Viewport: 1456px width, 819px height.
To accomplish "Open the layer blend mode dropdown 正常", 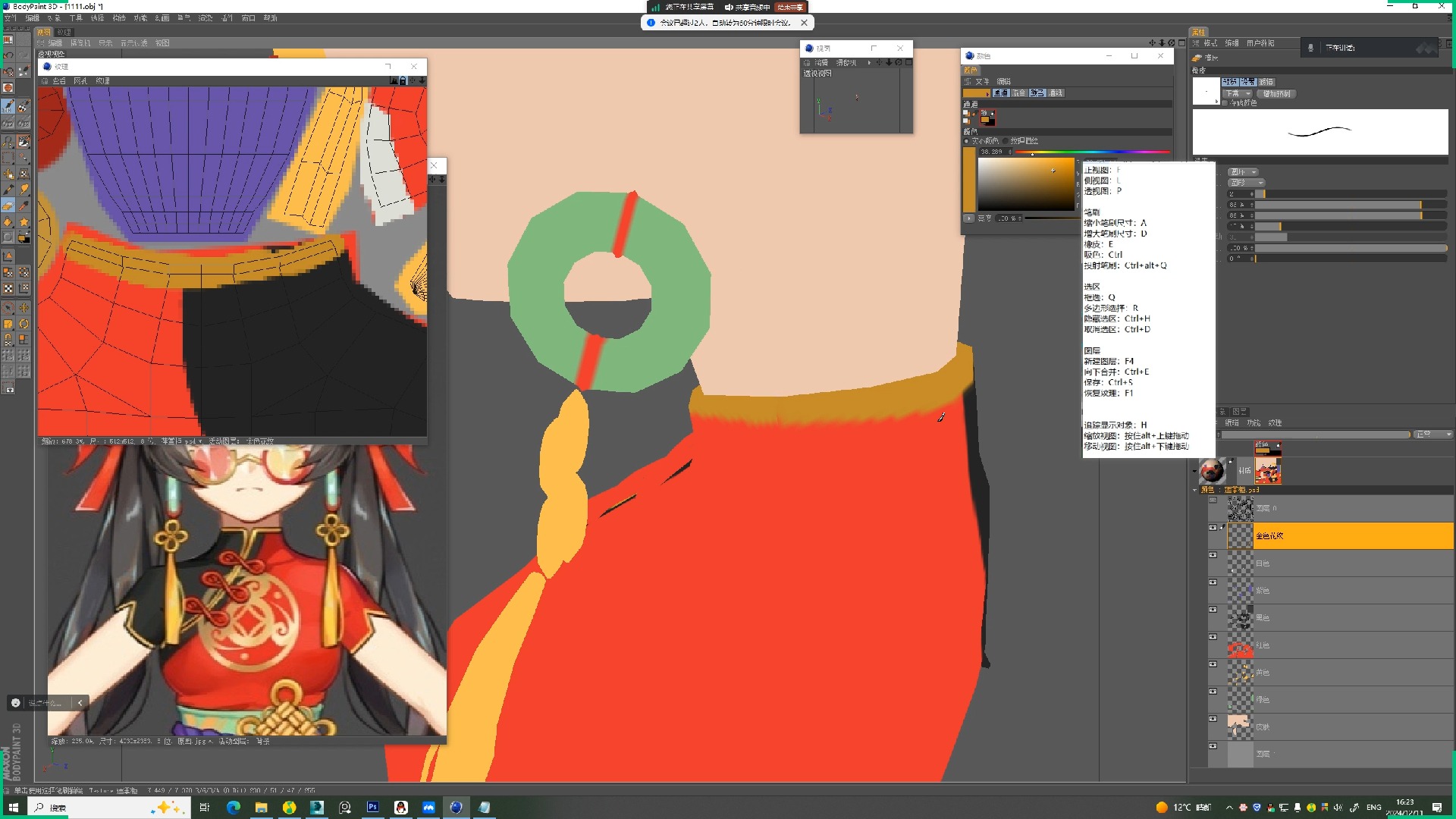I will click(1432, 435).
